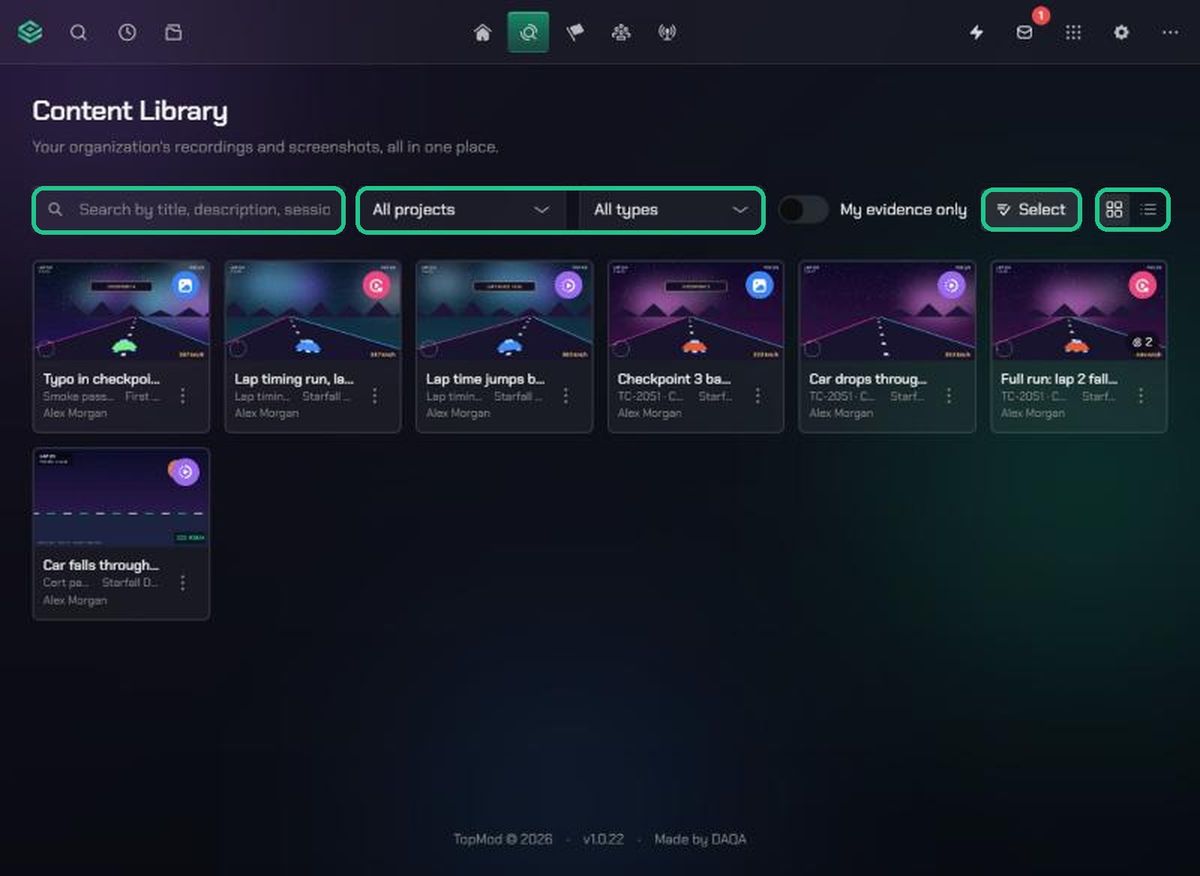Open kebab menu on Typo in checkpoi... card
The height and width of the screenshot is (876, 1200).
[x=183, y=396]
